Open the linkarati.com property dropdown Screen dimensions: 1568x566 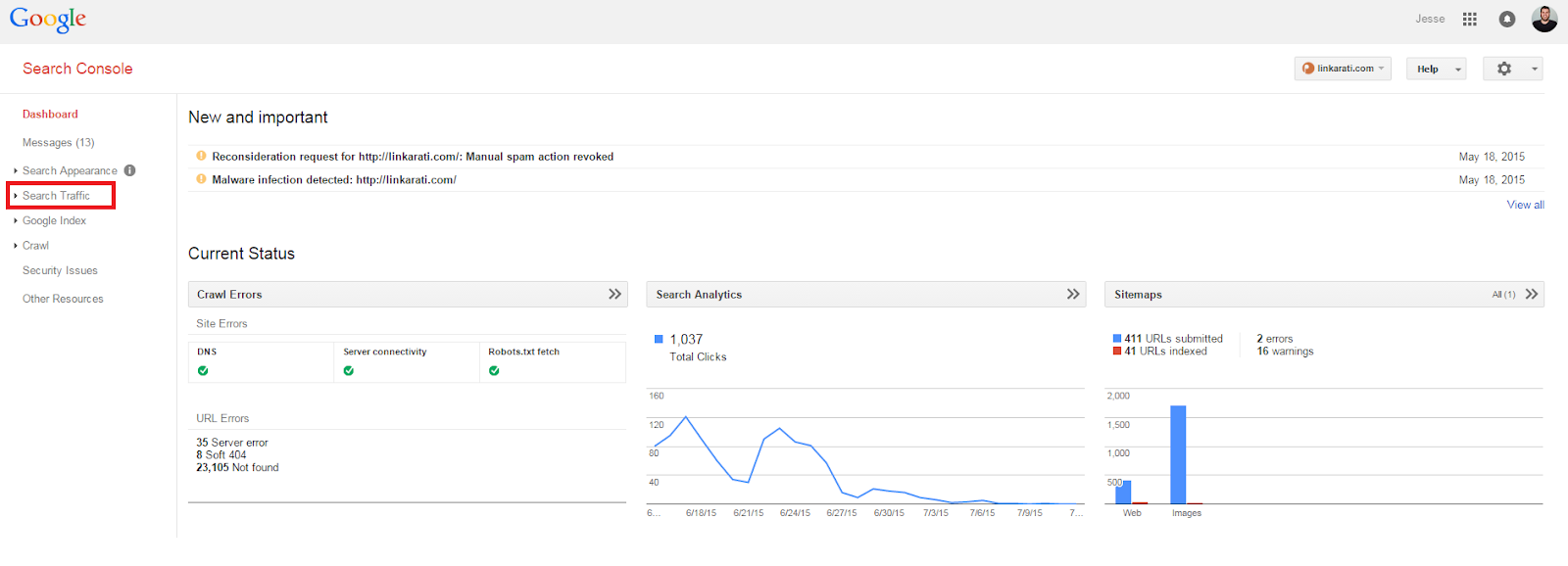(x=1343, y=69)
